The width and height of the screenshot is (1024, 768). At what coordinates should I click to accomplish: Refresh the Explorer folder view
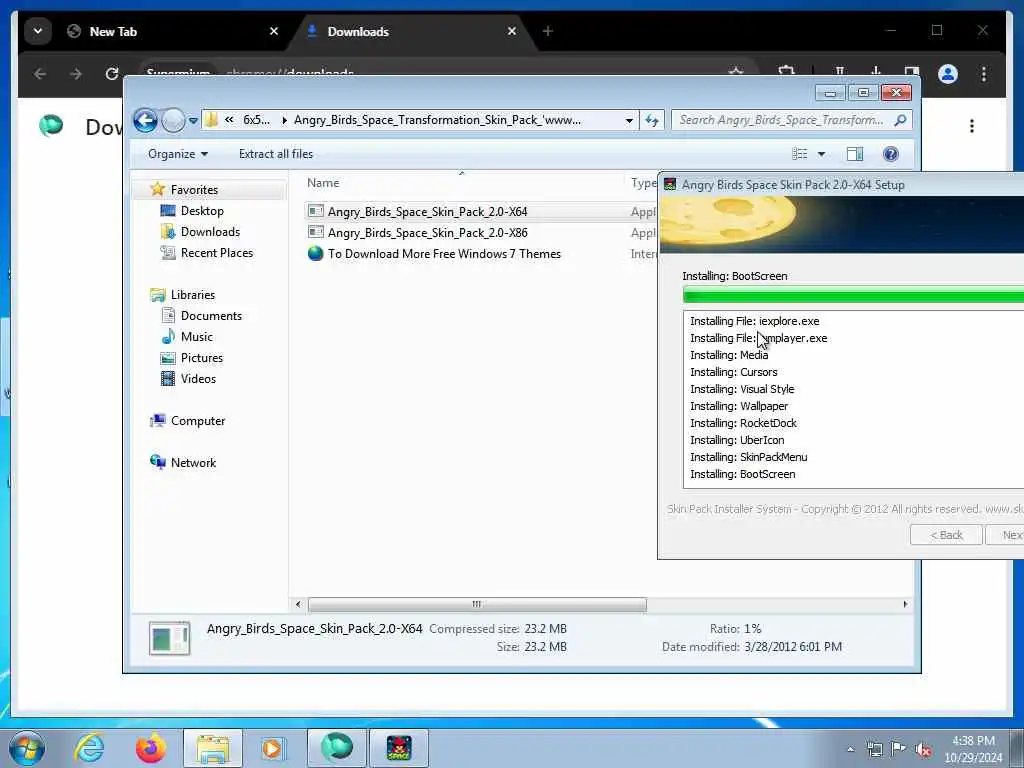(652, 120)
